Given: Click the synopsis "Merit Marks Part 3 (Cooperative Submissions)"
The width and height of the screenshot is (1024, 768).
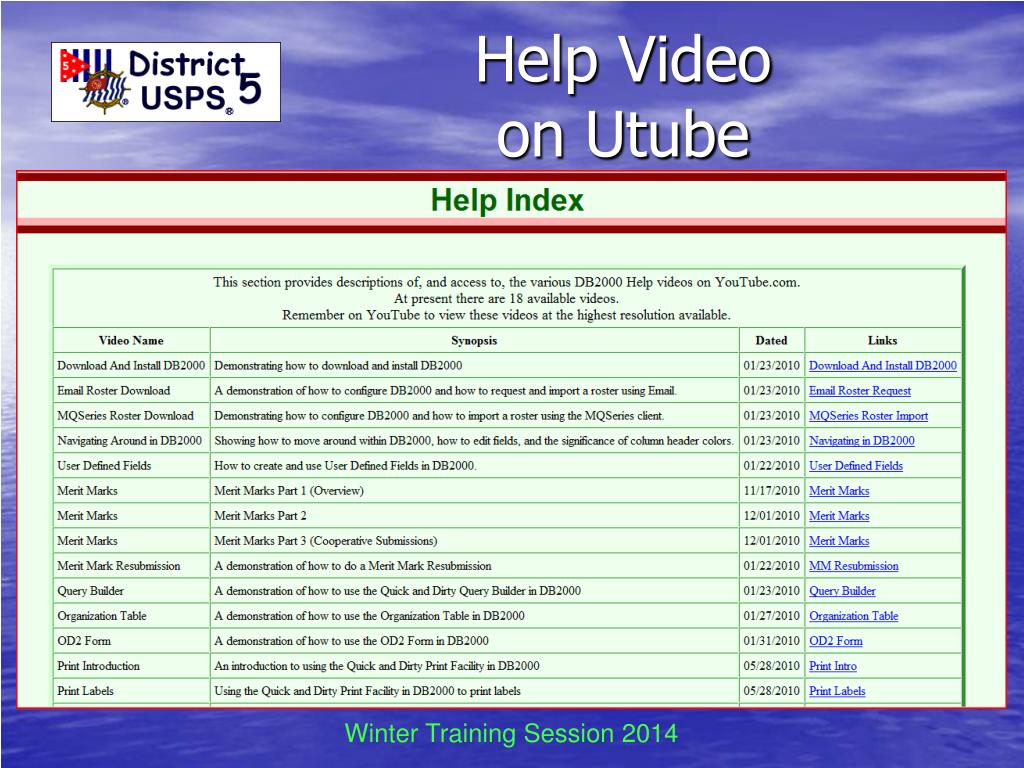Looking at the screenshot, I should click(x=326, y=541).
